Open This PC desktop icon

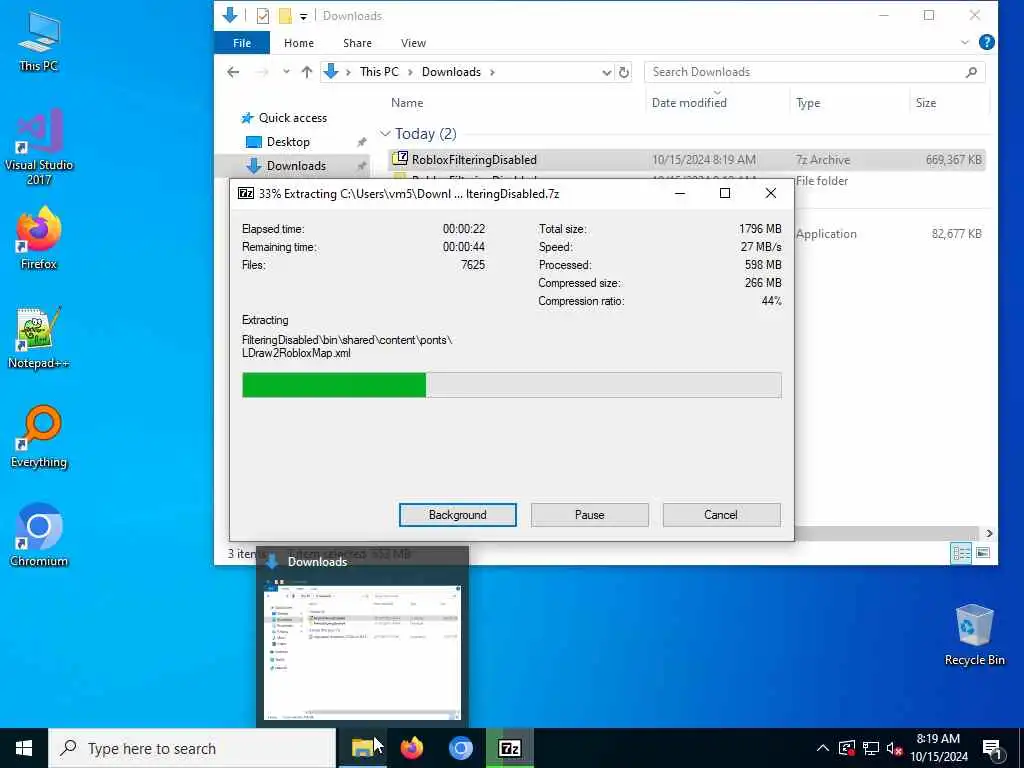[39, 41]
